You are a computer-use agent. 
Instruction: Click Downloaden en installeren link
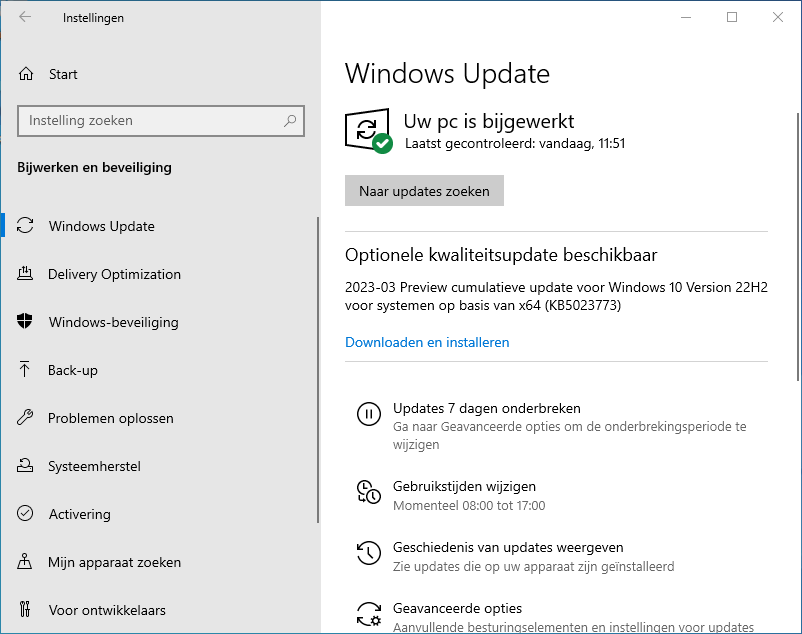pos(427,342)
